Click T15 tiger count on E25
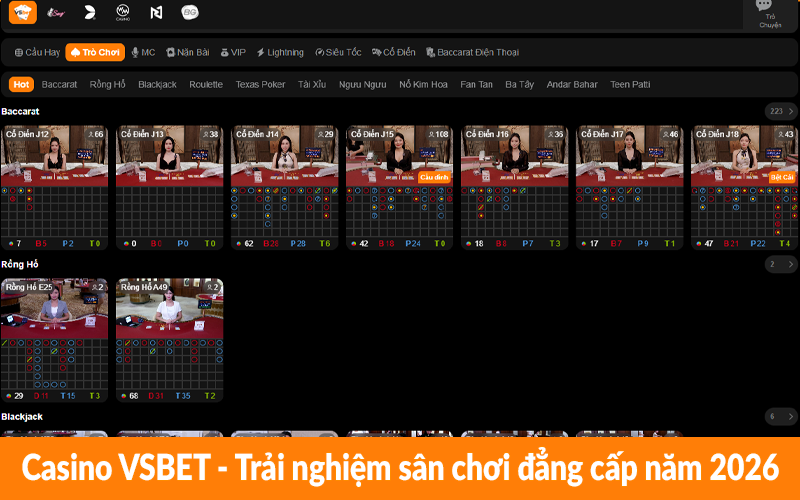The width and height of the screenshot is (800, 500). click(68, 396)
